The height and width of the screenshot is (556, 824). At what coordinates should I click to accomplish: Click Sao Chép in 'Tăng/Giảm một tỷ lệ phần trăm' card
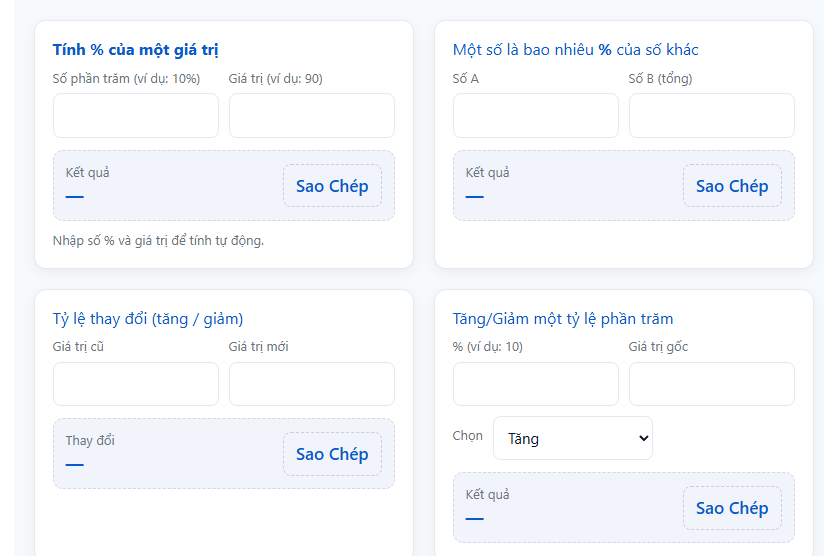(x=732, y=508)
